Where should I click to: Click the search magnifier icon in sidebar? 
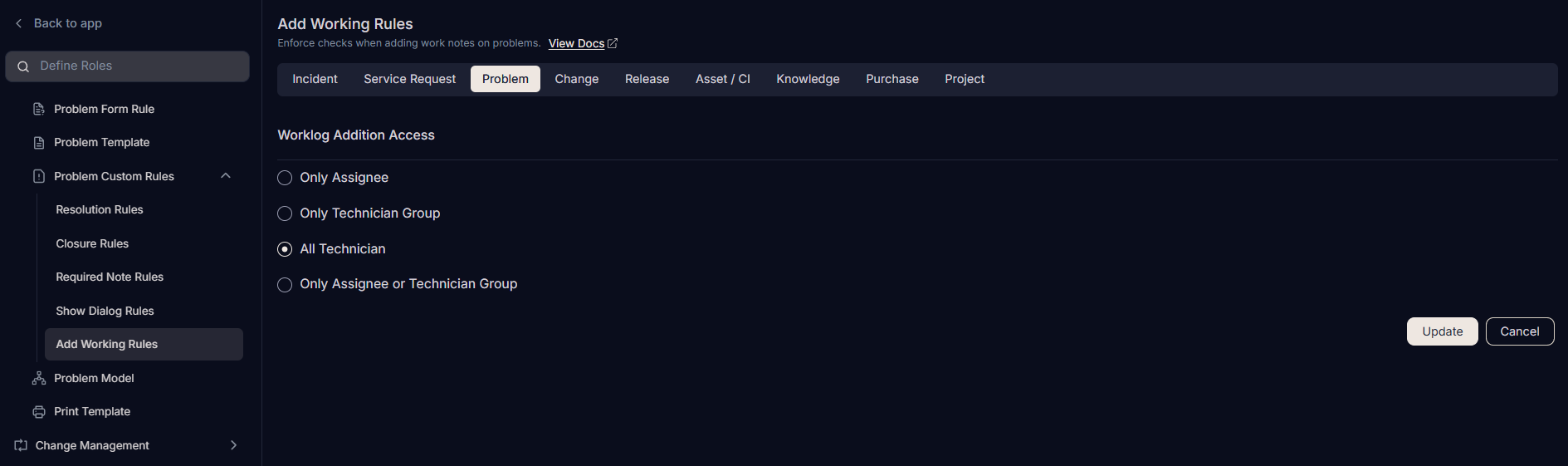tap(23, 66)
